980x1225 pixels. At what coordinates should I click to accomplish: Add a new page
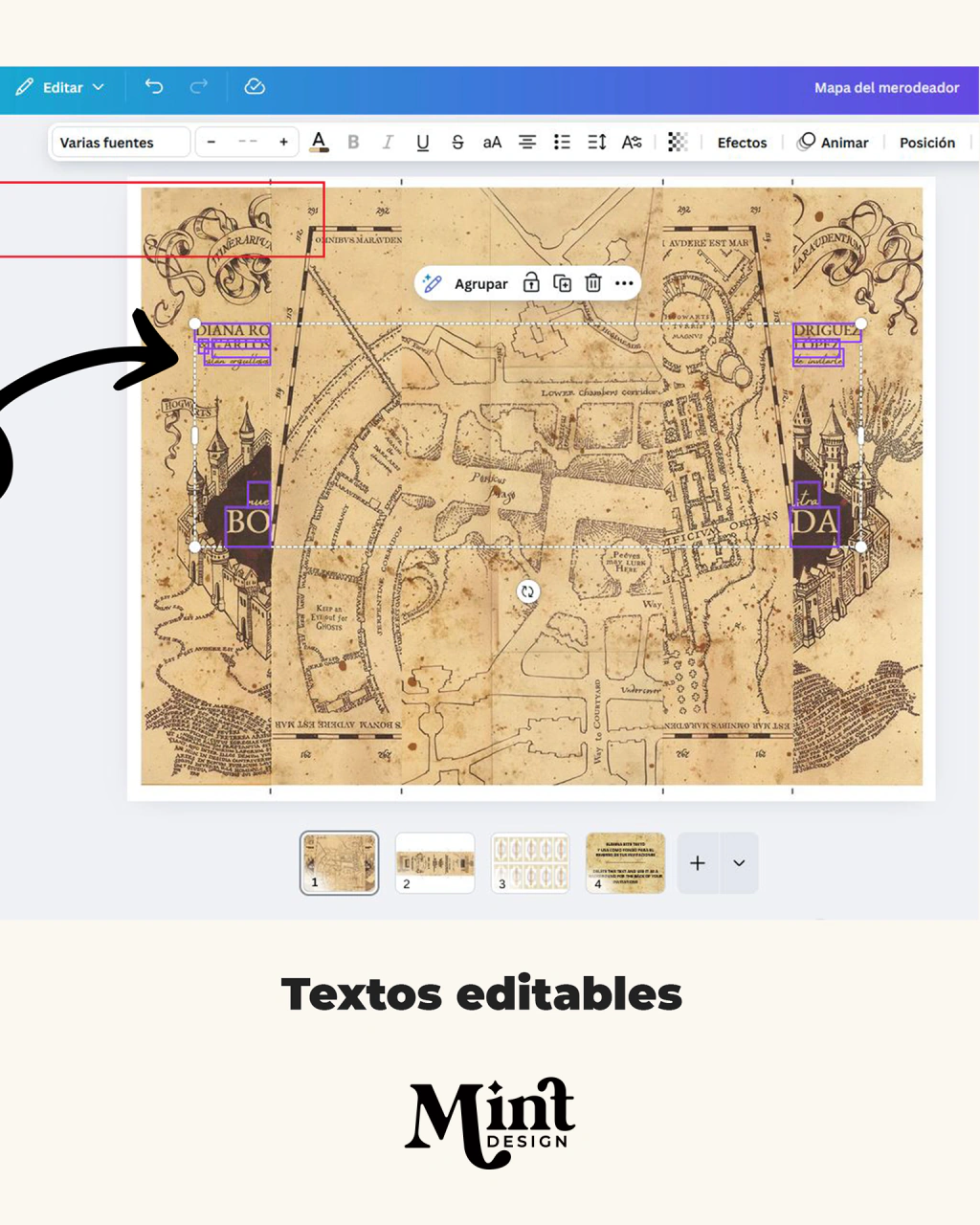698,863
